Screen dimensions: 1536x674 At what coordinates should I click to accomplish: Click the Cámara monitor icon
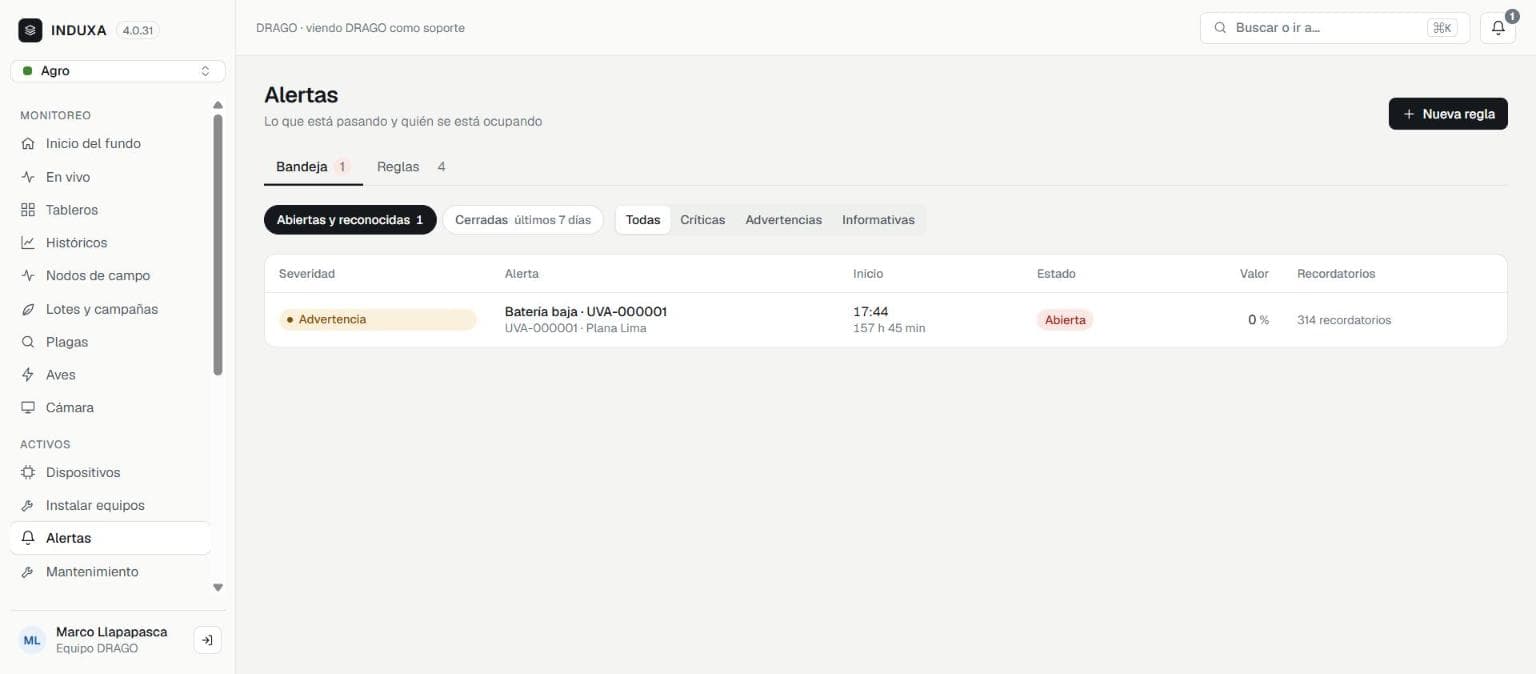point(28,408)
